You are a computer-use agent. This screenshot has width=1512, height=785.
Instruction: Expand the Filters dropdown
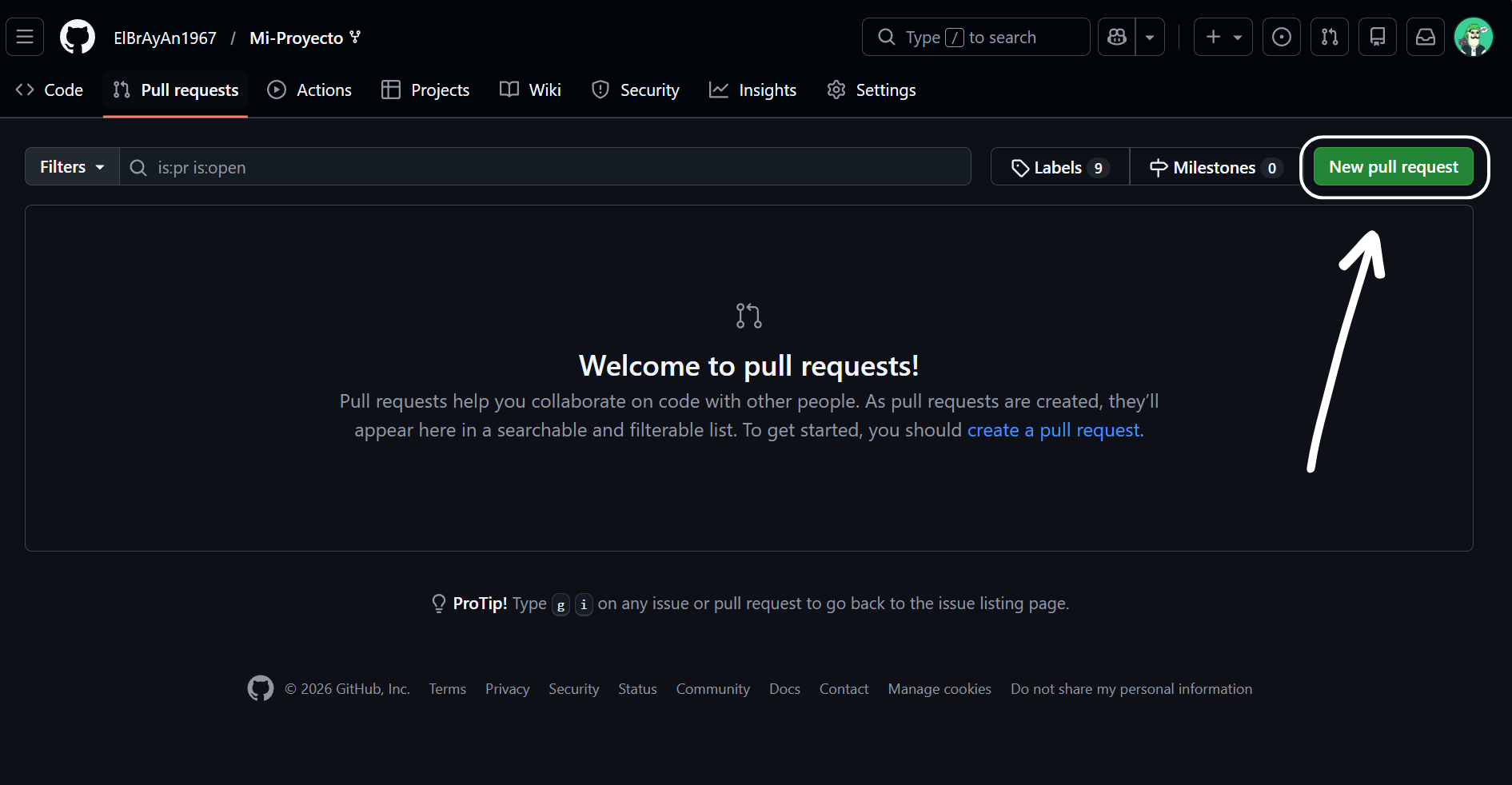[x=72, y=166]
